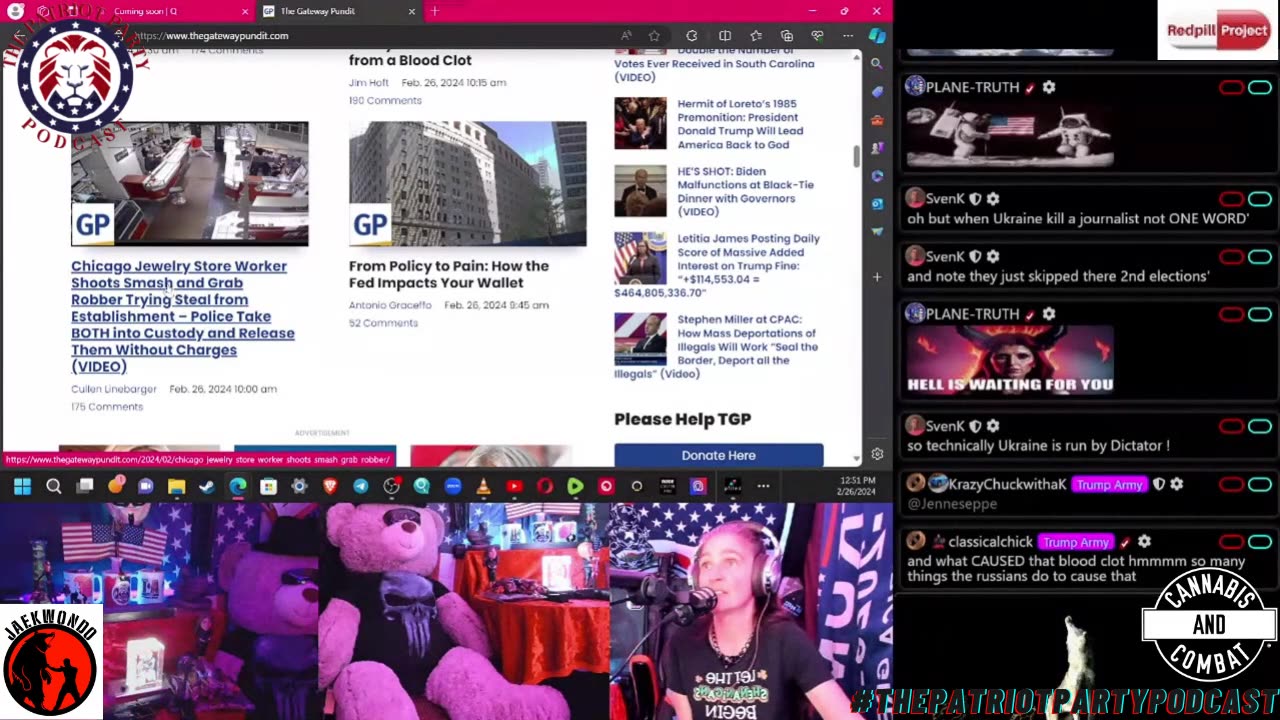
Task: Open Edge sidebar Outlook icon
Action: [877, 204]
